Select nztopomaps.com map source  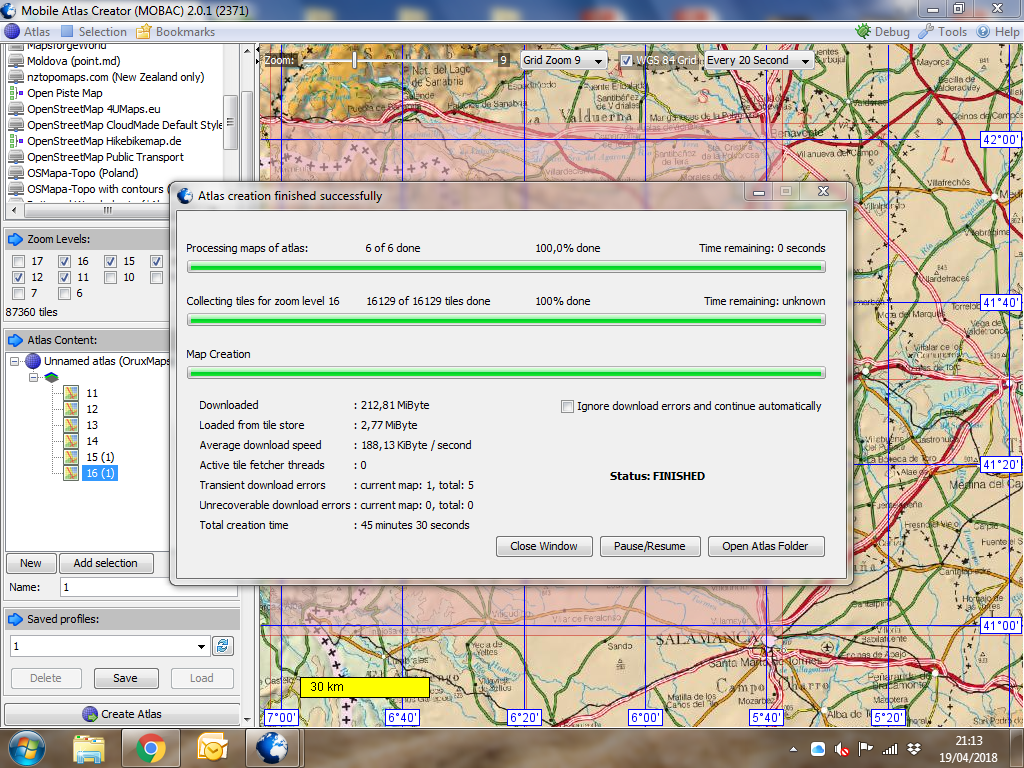115,77
